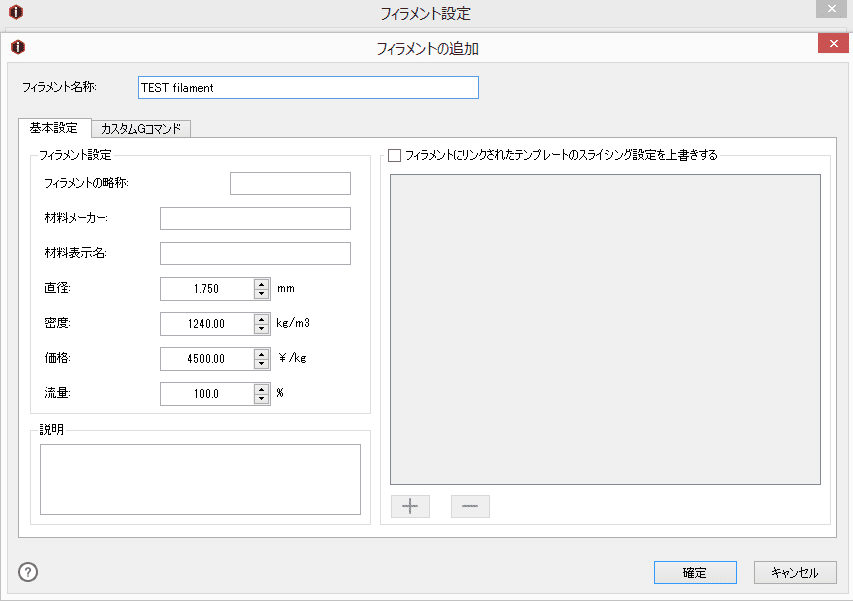The height and width of the screenshot is (601, 853).
Task: Click the 材料表示名 input field
Action: 254,253
